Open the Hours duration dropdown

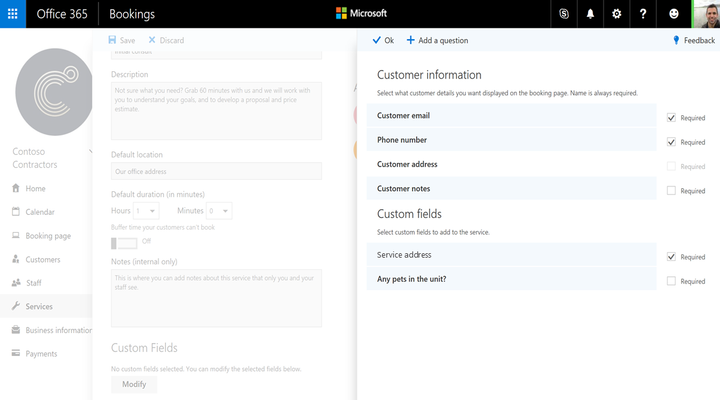pyautogui.click(x=146, y=211)
